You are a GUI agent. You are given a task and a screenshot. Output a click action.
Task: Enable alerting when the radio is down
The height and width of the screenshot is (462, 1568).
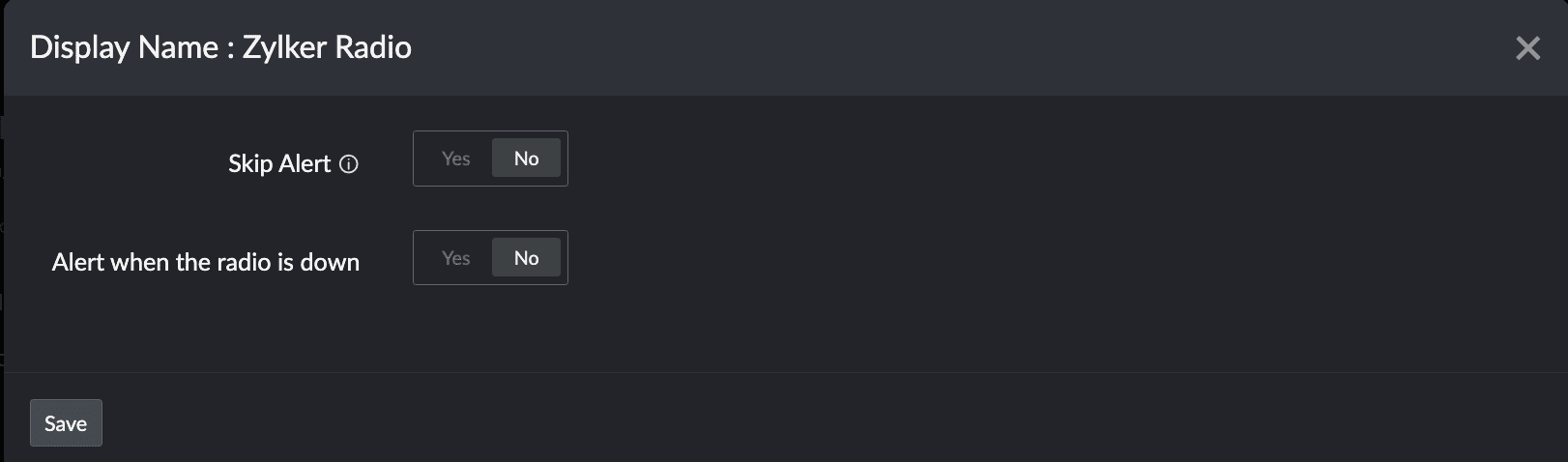[455, 258]
